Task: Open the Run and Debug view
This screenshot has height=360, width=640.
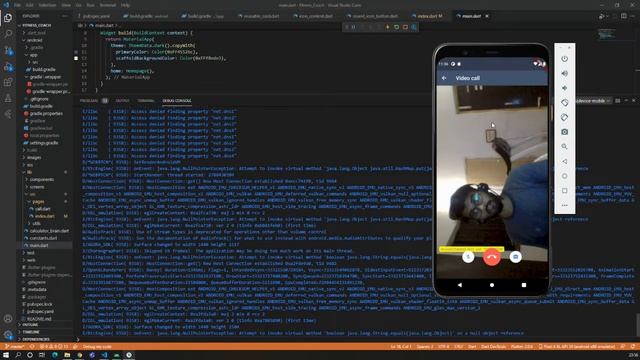Action: click(x=8, y=66)
